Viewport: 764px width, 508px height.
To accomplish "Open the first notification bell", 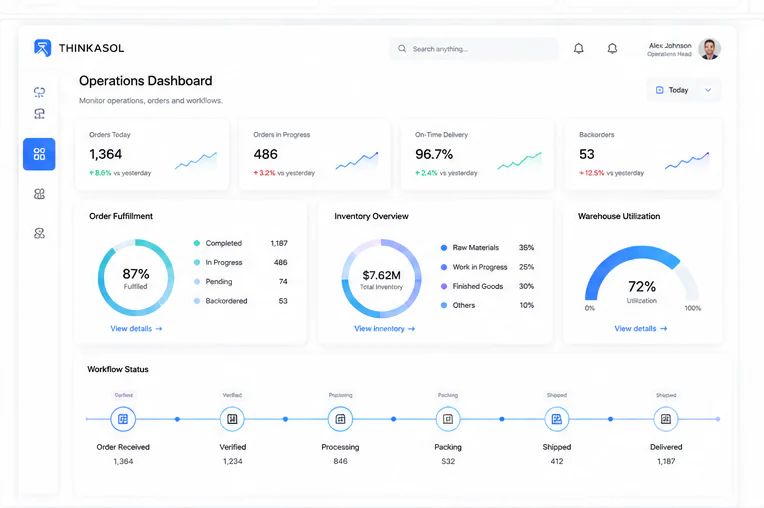I will (578, 48).
